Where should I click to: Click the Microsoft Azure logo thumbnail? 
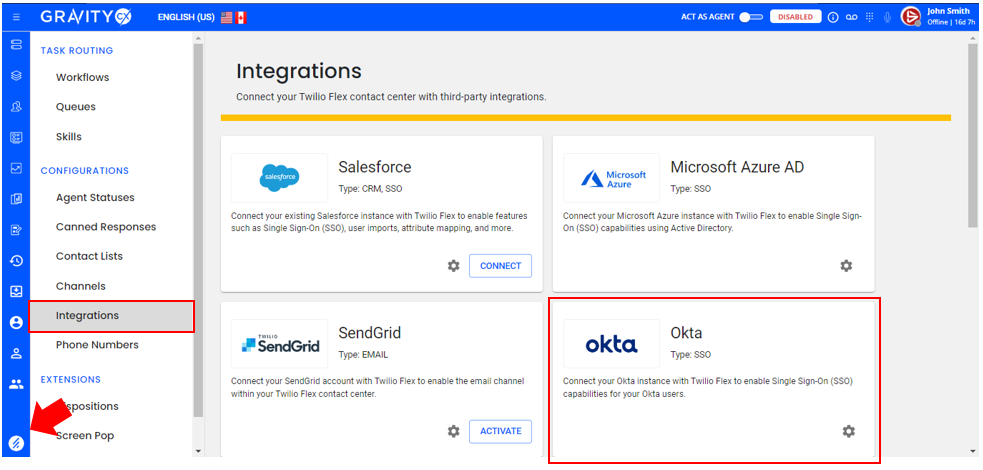(x=611, y=178)
